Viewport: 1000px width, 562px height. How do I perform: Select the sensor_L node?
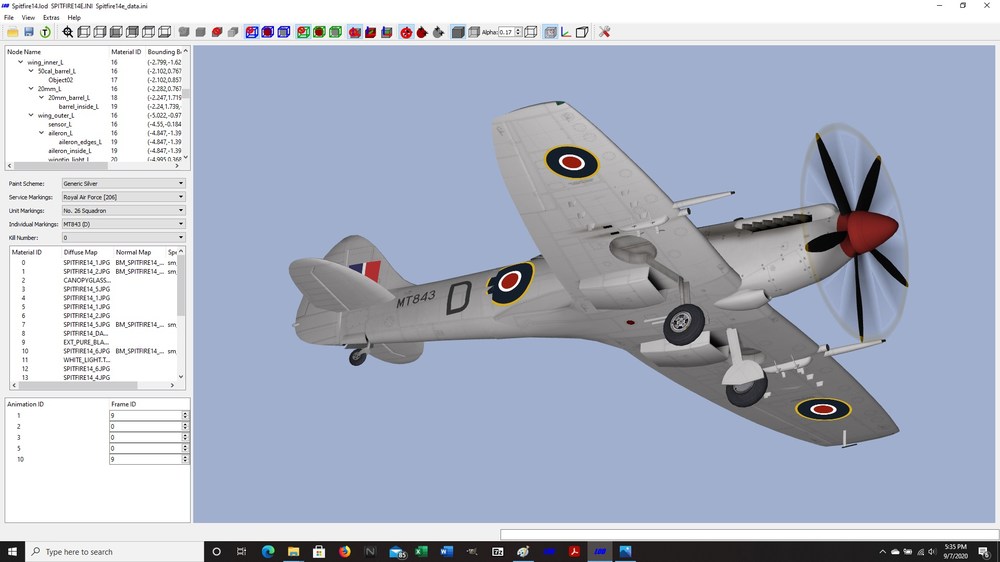click(x=60, y=124)
